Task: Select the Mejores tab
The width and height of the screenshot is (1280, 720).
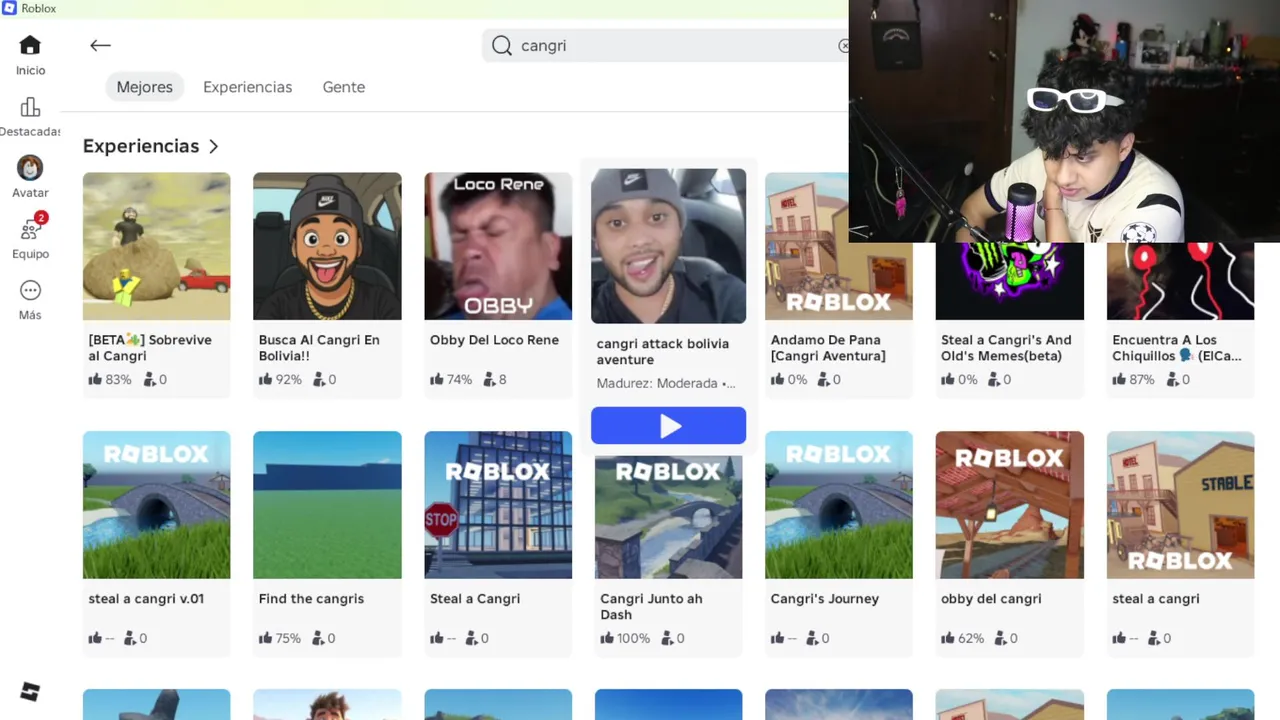Action: (x=144, y=87)
